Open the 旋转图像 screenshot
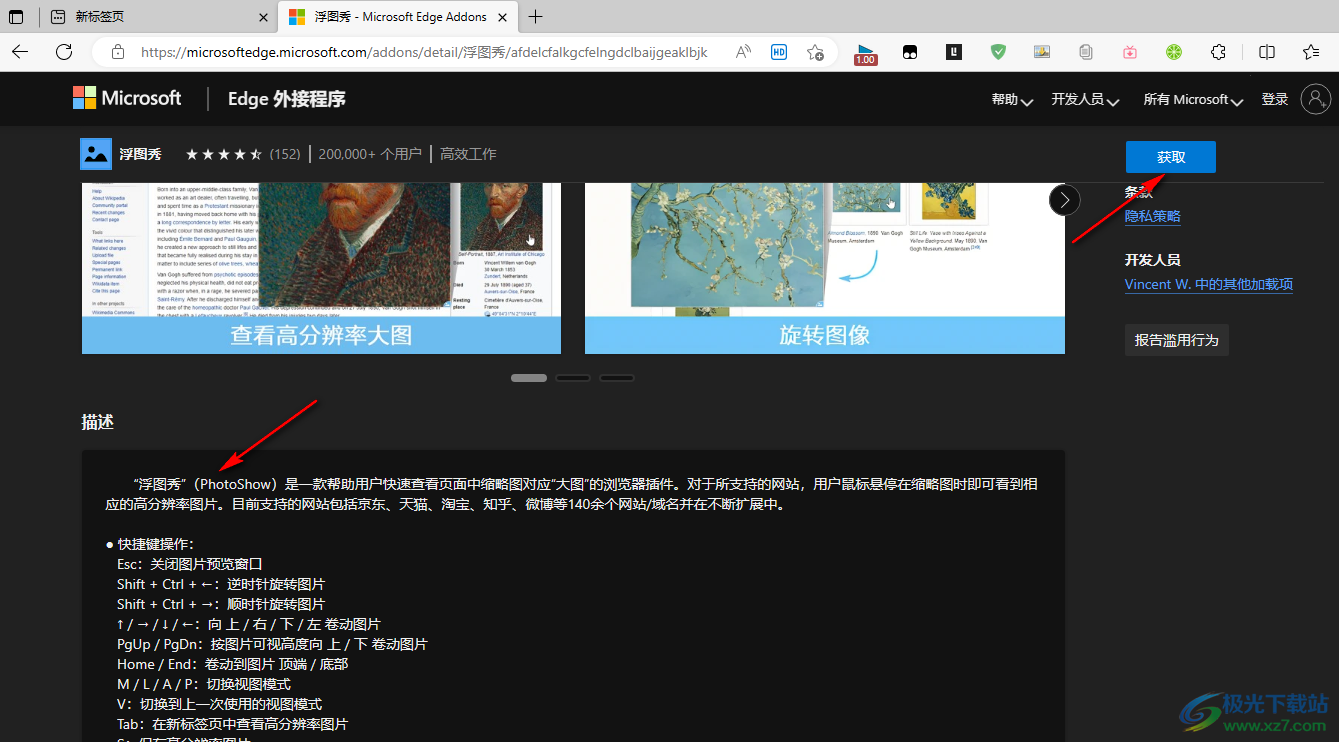Image resolution: width=1339 pixels, height=742 pixels. pos(825,268)
